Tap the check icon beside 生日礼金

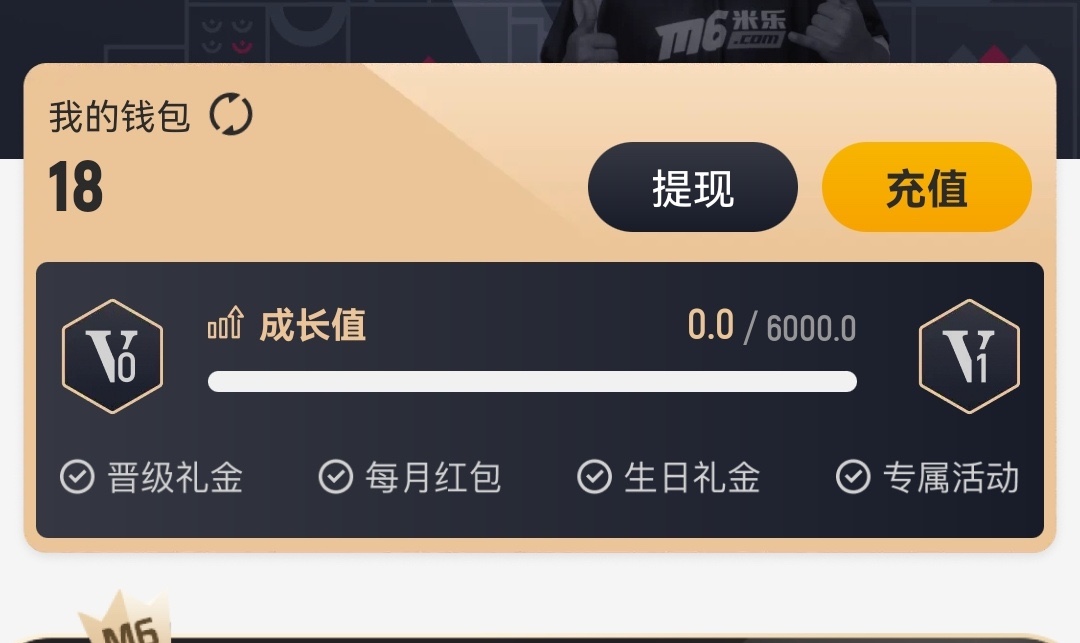tap(594, 477)
